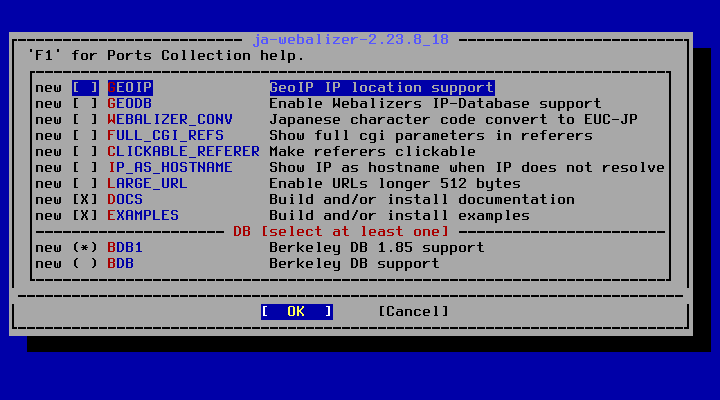Click 'Build and/or install examples' text
The height and width of the screenshot is (400, 720).
coord(400,215)
